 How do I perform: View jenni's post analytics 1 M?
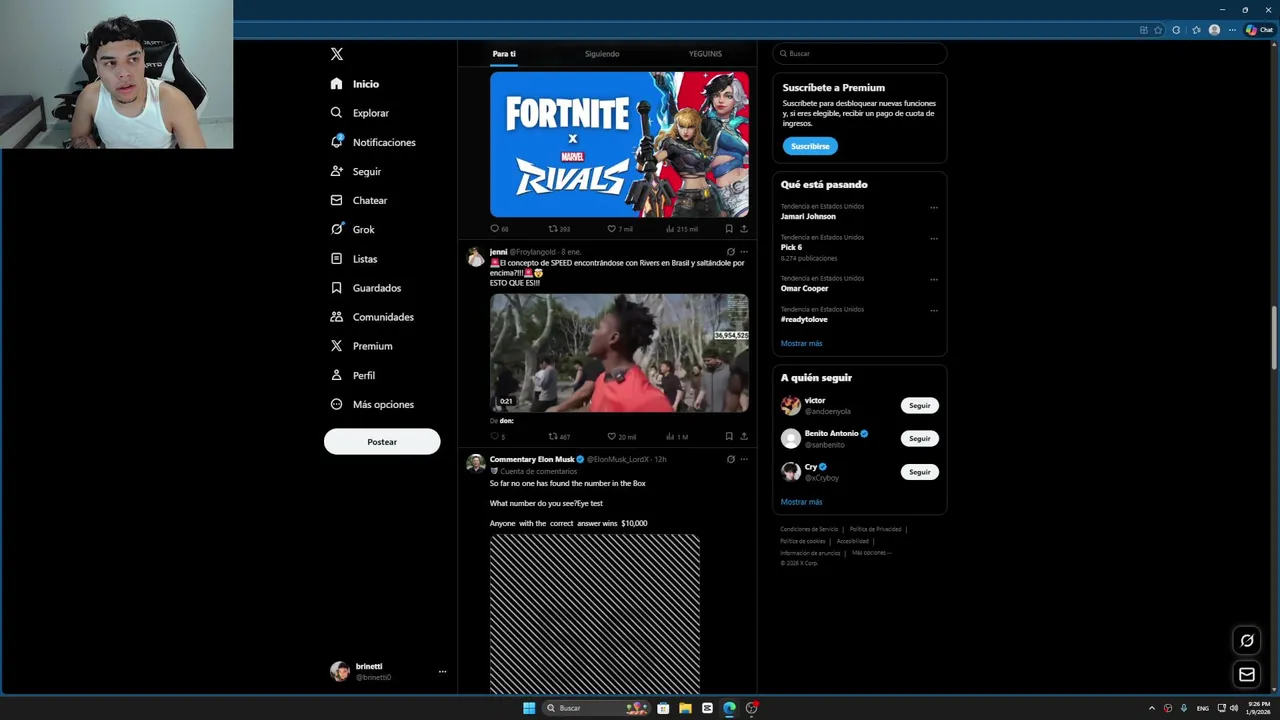point(677,437)
